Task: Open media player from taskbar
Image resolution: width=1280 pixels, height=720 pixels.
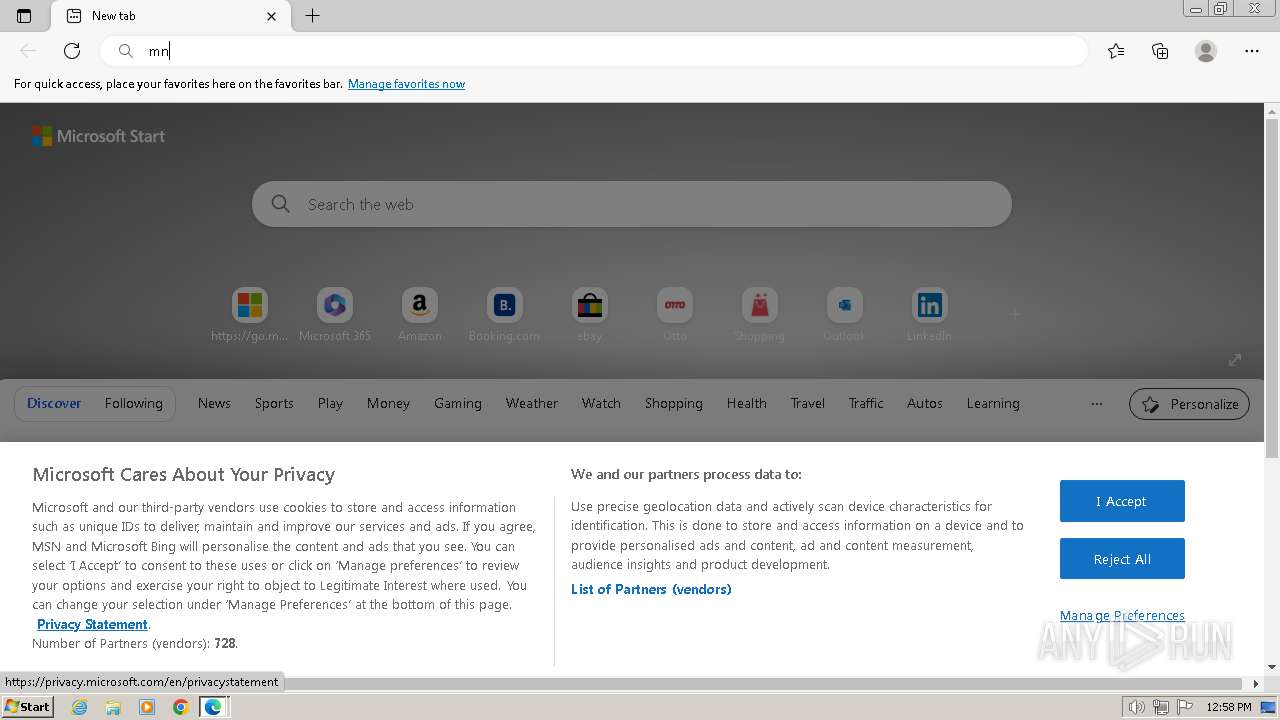Action: (147, 707)
